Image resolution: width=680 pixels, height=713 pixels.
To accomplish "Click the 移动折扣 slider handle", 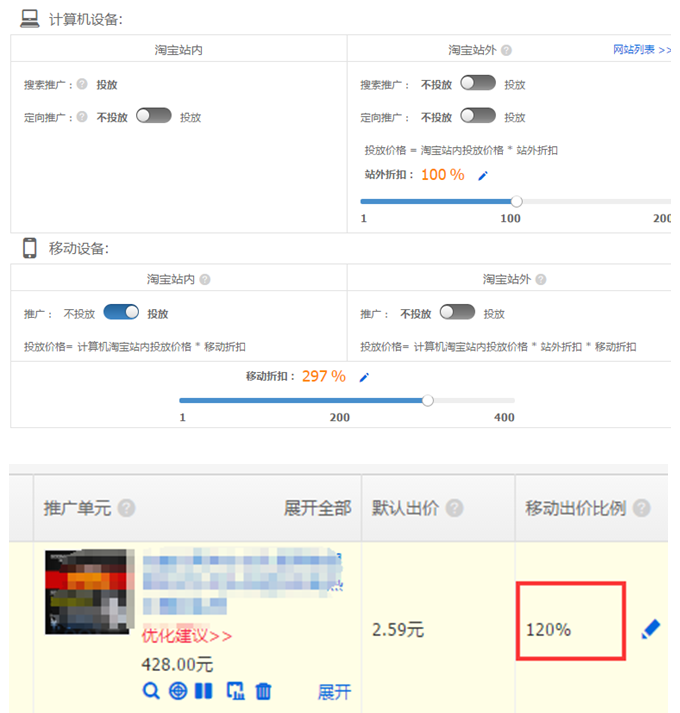I will 428,400.
